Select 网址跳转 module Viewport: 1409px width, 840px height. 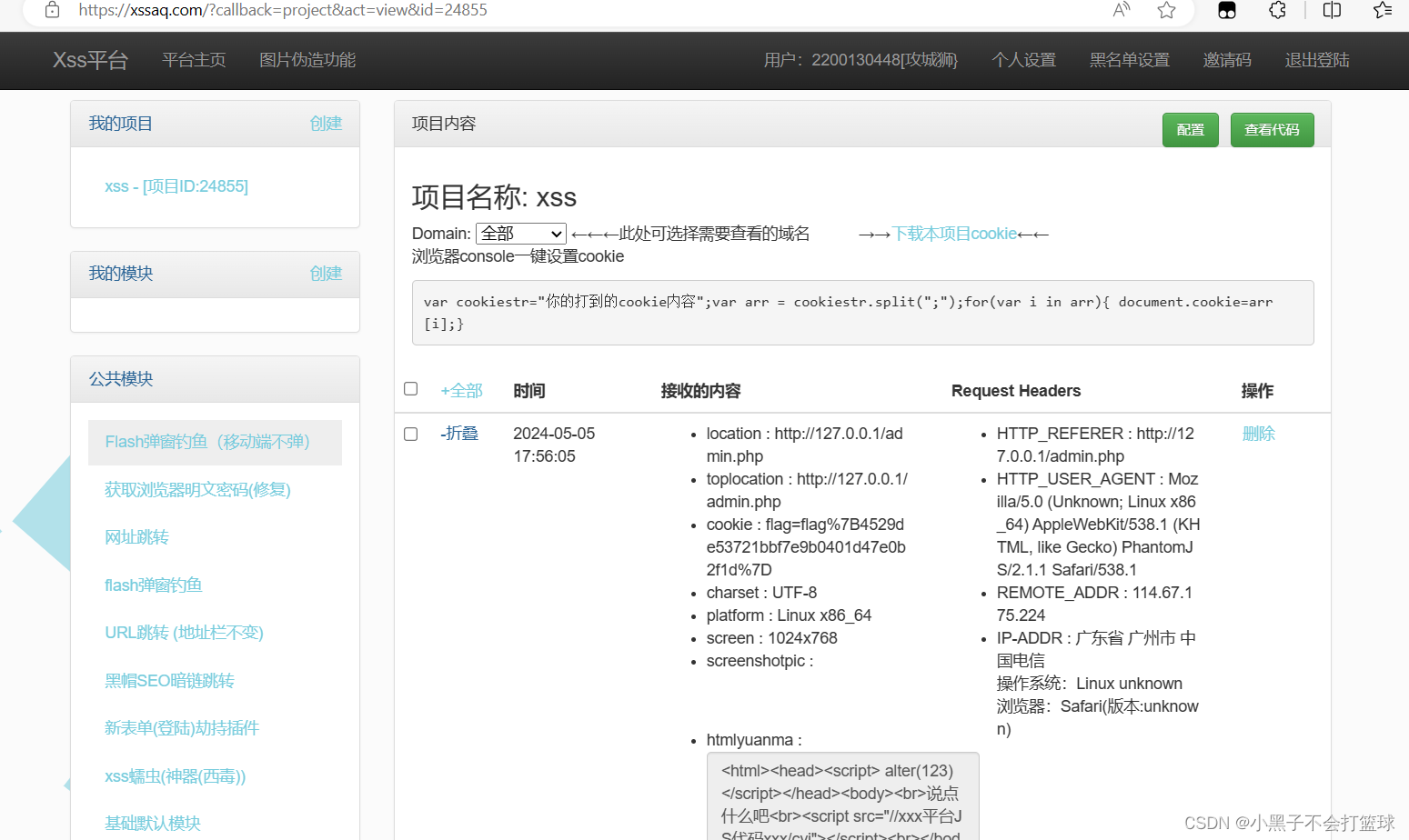(136, 537)
